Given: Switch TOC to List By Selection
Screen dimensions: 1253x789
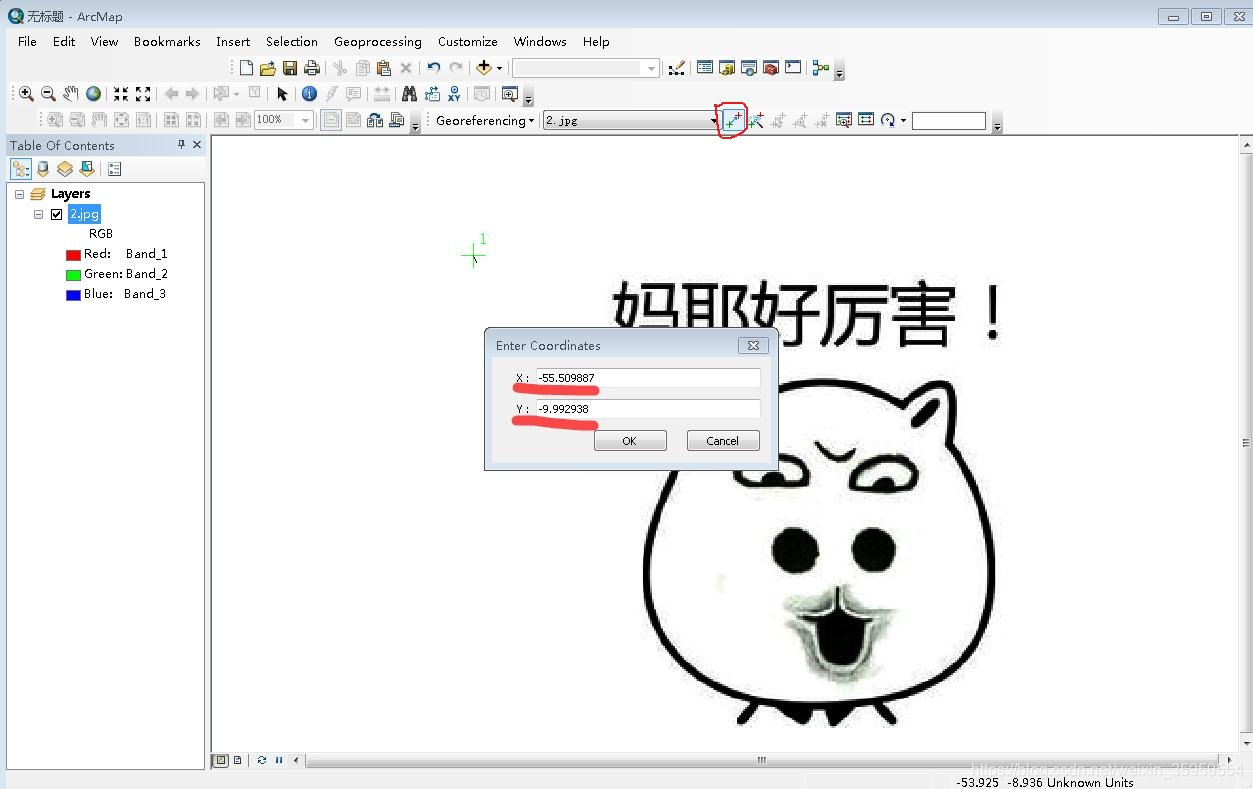Looking at the screenshot, I should click(x=87, y=169).
